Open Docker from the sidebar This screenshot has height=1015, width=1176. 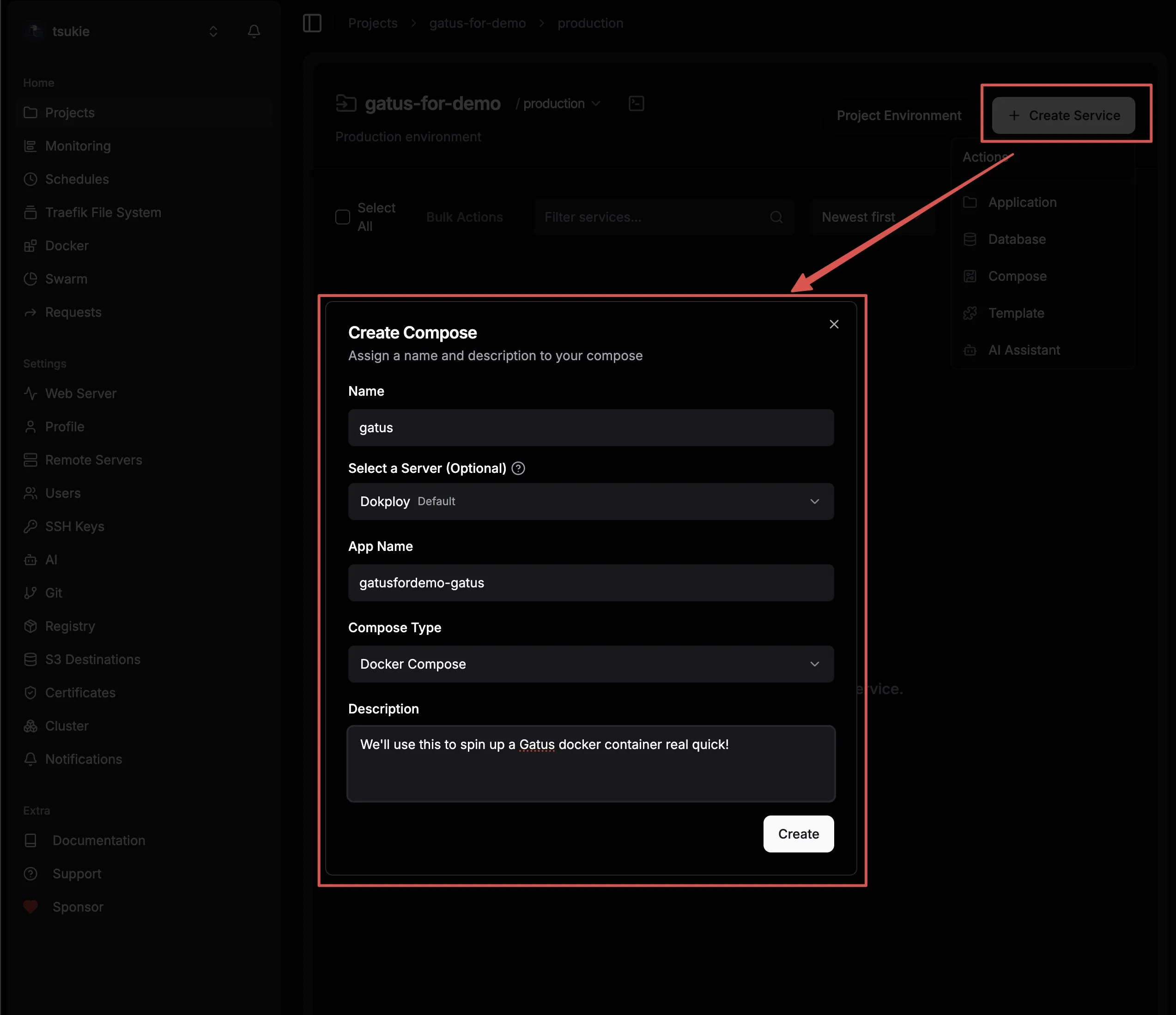click(67, 246)
